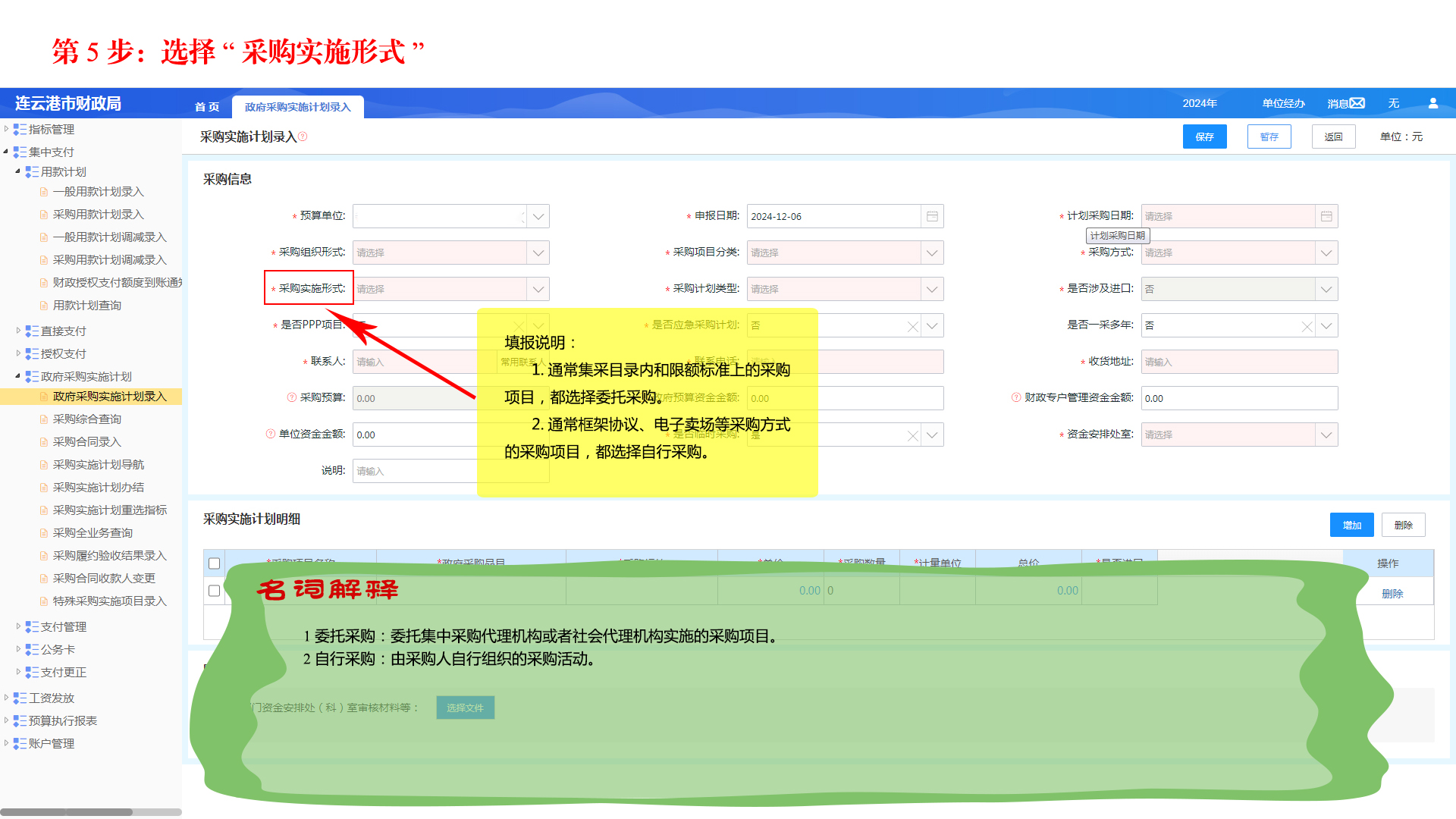This screenshot has width=1456, height=819.
Task: Open the 预算单位 dropdown
Action: tap(538, 216)
